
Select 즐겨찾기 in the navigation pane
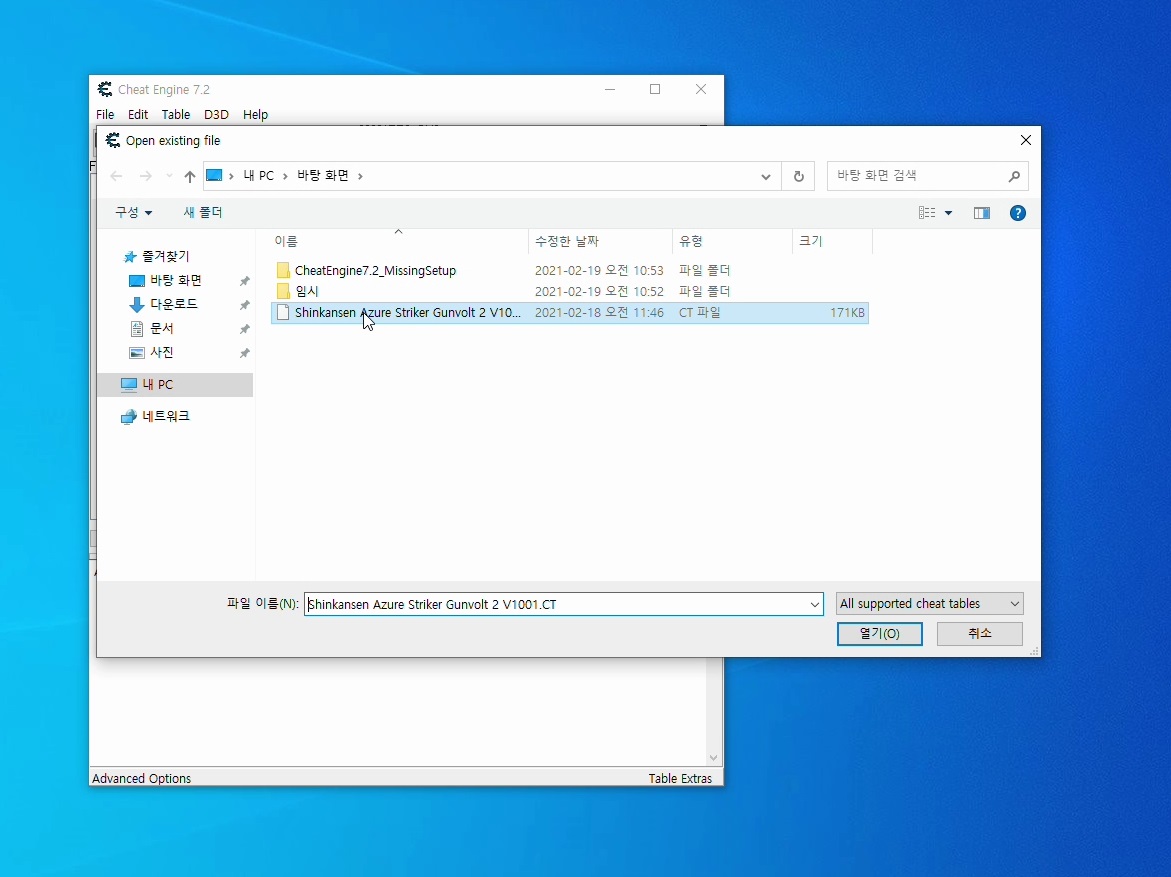point(166,256)
